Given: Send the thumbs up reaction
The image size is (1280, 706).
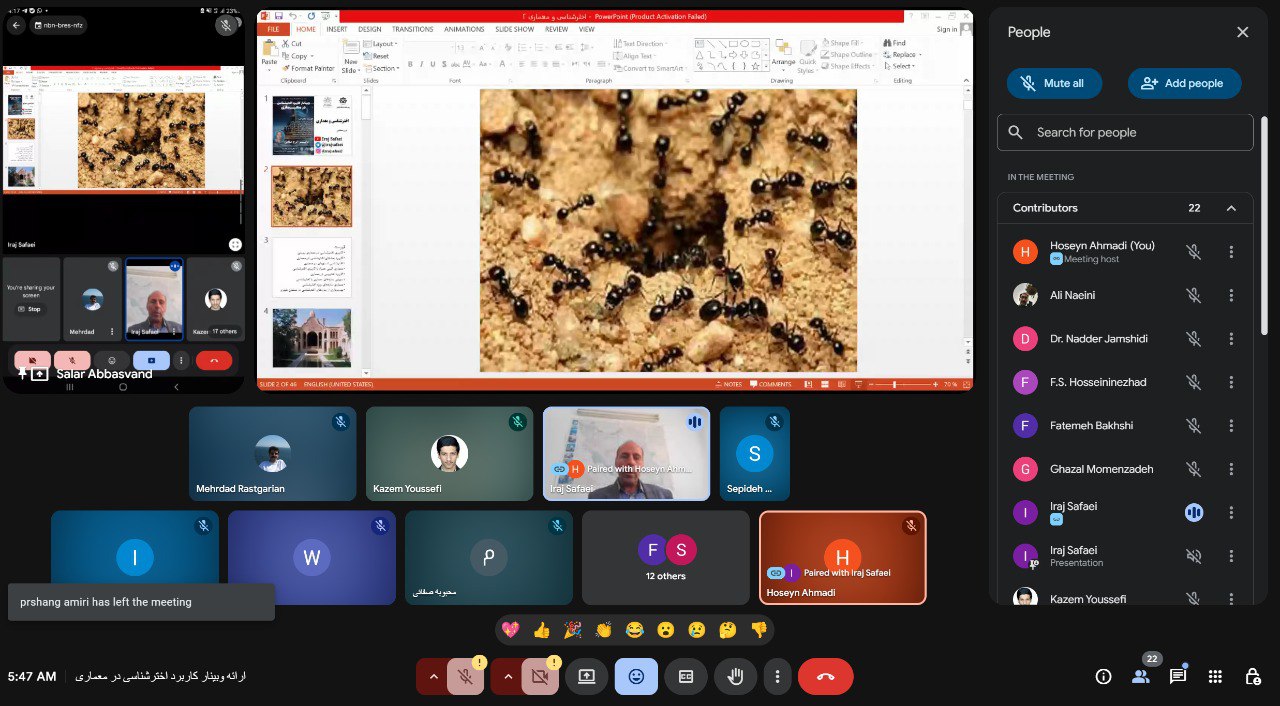Looking at the screenshot, I should pyautogui.click(x=541, y=630).
